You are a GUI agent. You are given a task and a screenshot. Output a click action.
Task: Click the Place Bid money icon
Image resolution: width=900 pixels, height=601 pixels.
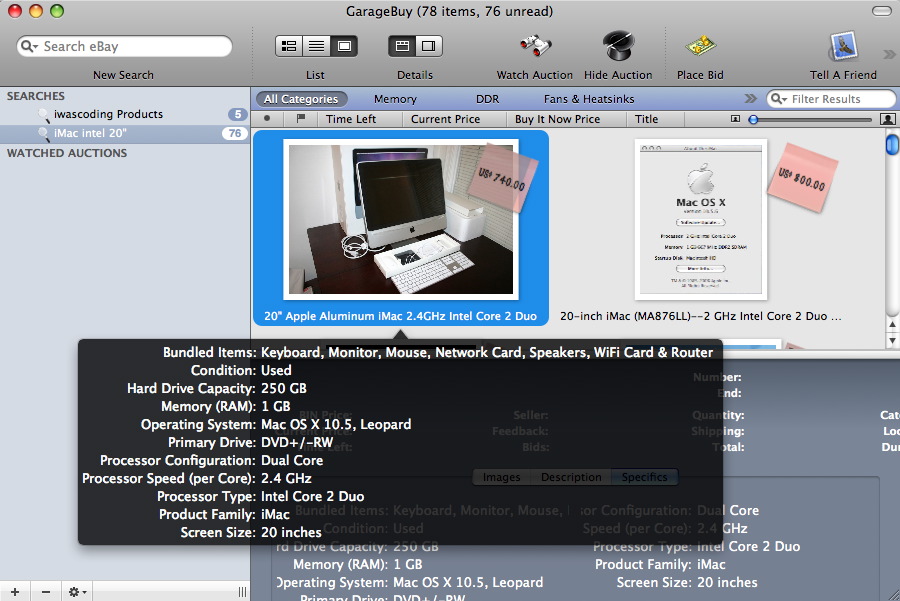pyautogui.click(x=700, y=46)
